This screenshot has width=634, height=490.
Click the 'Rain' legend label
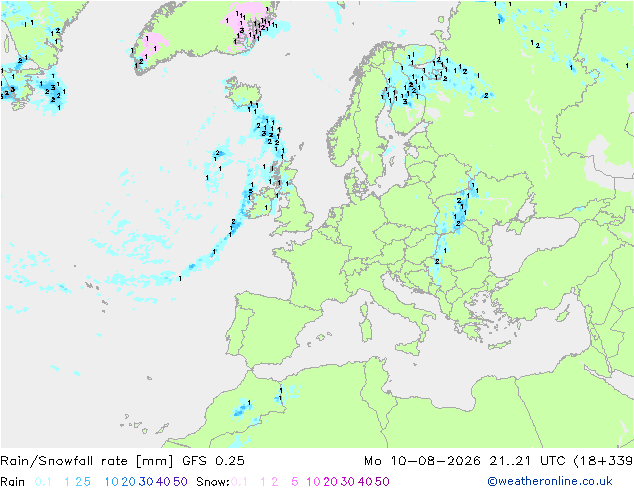point(13,482)
